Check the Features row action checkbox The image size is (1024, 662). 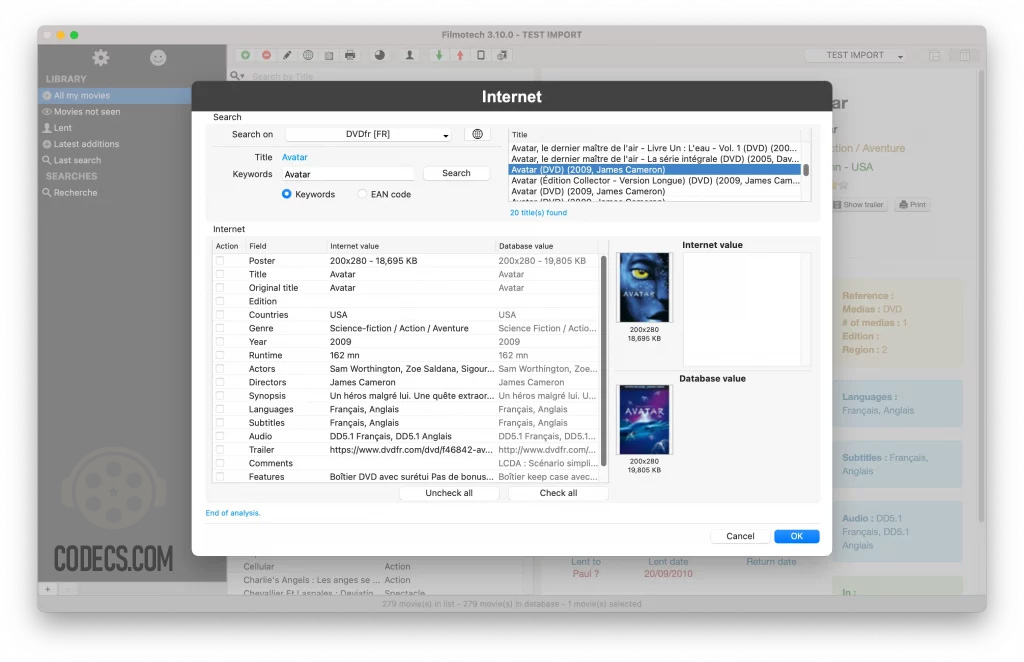[220, 477]
